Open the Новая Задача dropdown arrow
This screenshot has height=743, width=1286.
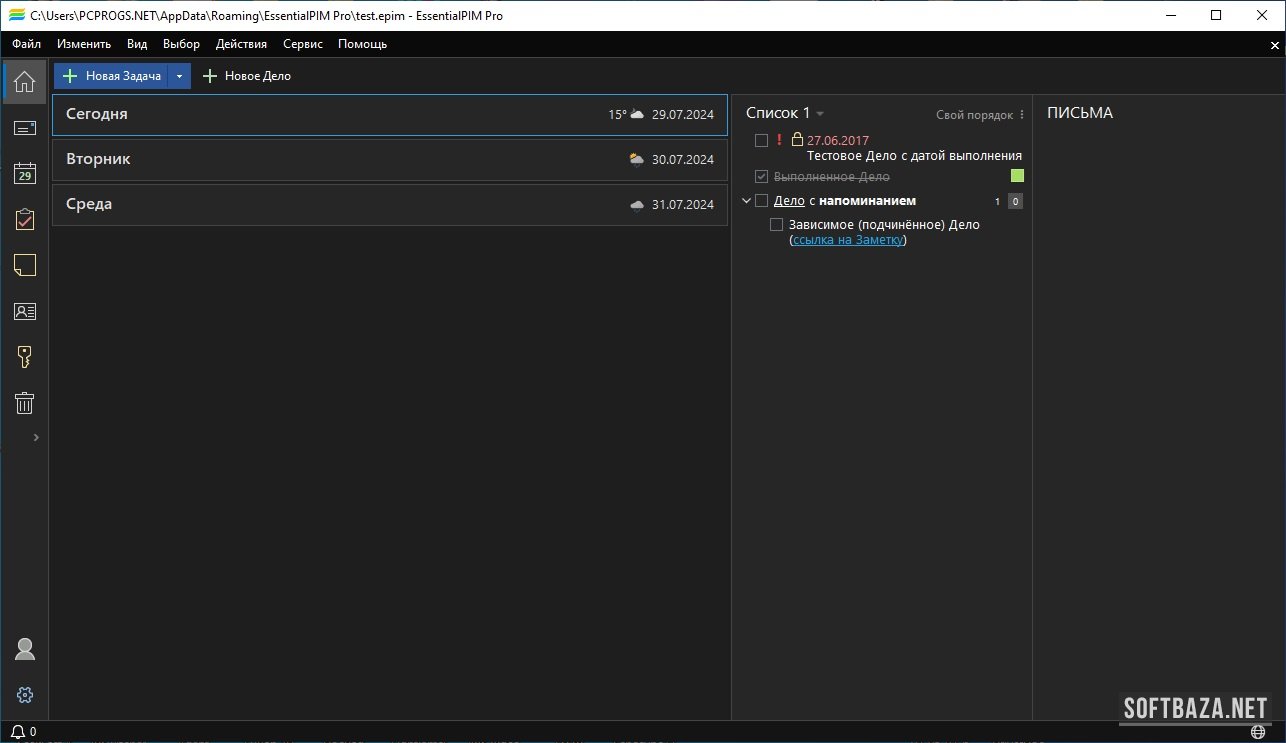(179, 76)
